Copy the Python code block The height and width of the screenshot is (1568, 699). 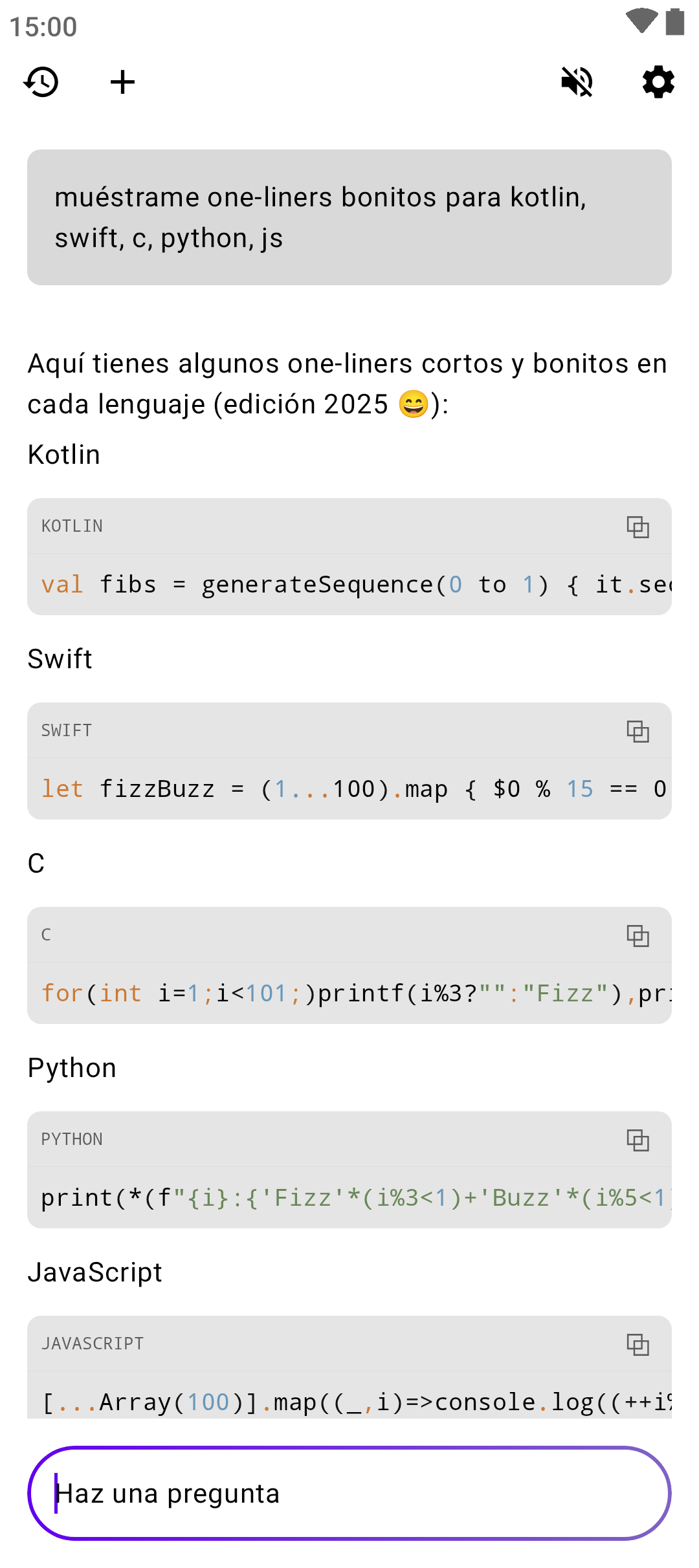point(638,1140)
